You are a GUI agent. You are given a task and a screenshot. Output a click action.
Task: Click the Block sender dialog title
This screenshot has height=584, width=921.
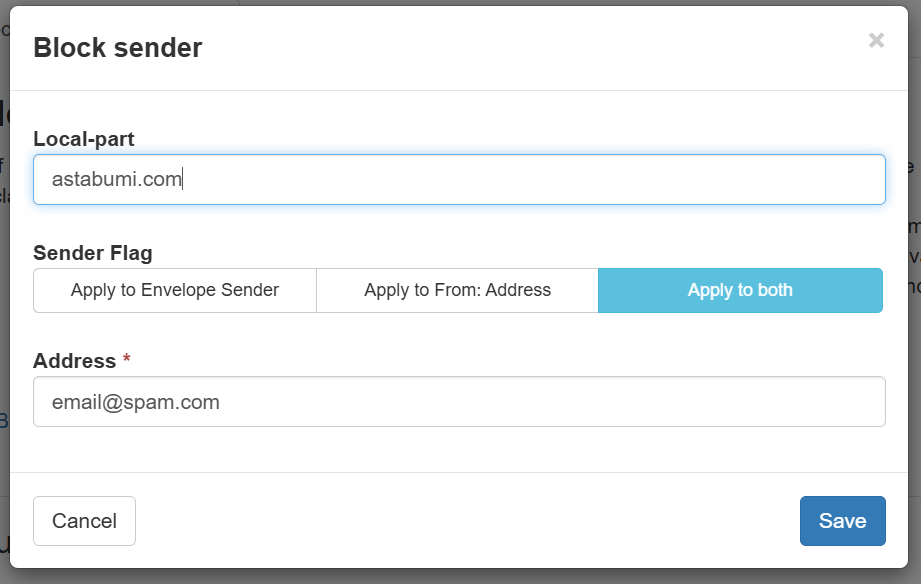click(118, 47)
